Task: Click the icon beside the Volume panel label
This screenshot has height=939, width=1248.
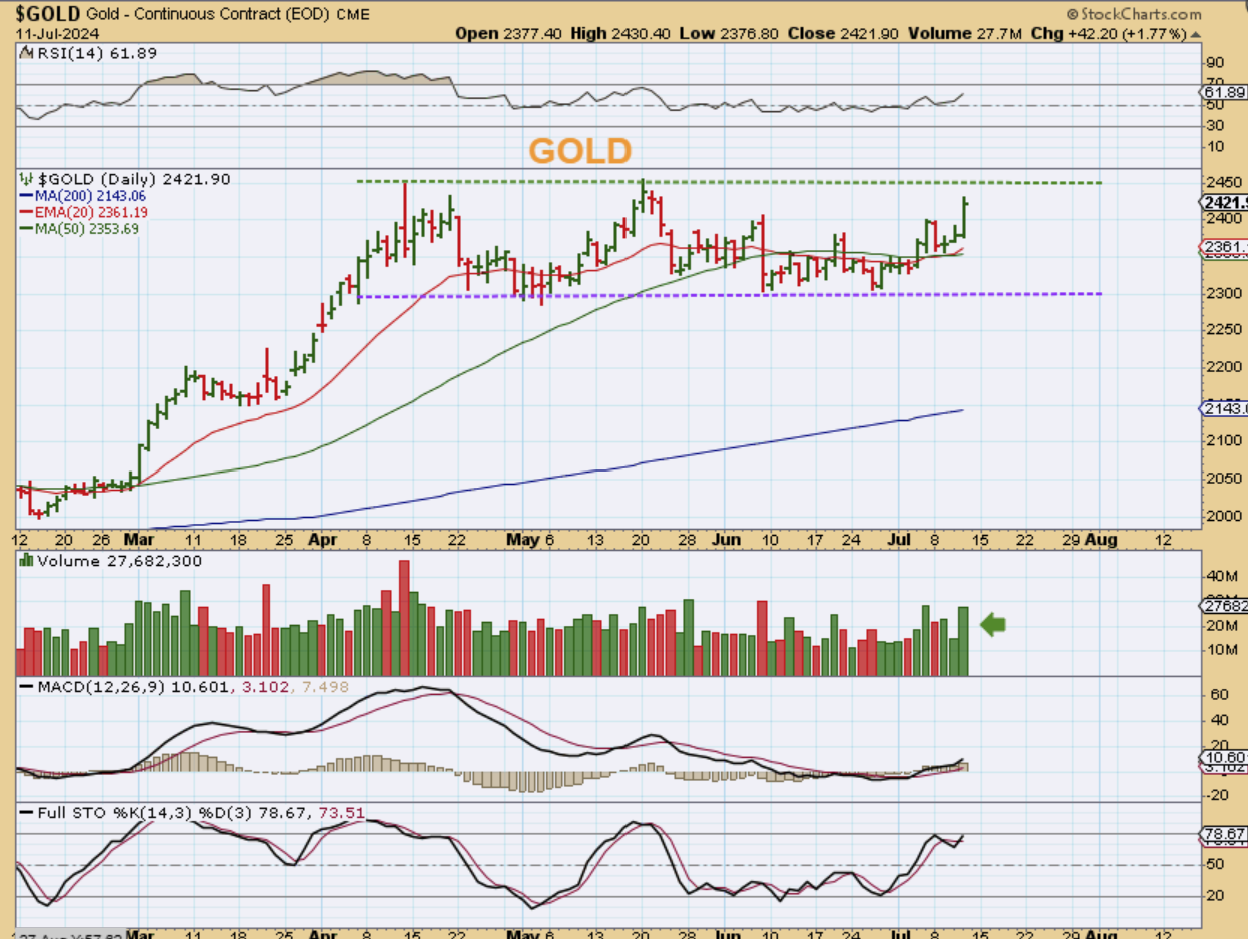Action: coord(26,561)
